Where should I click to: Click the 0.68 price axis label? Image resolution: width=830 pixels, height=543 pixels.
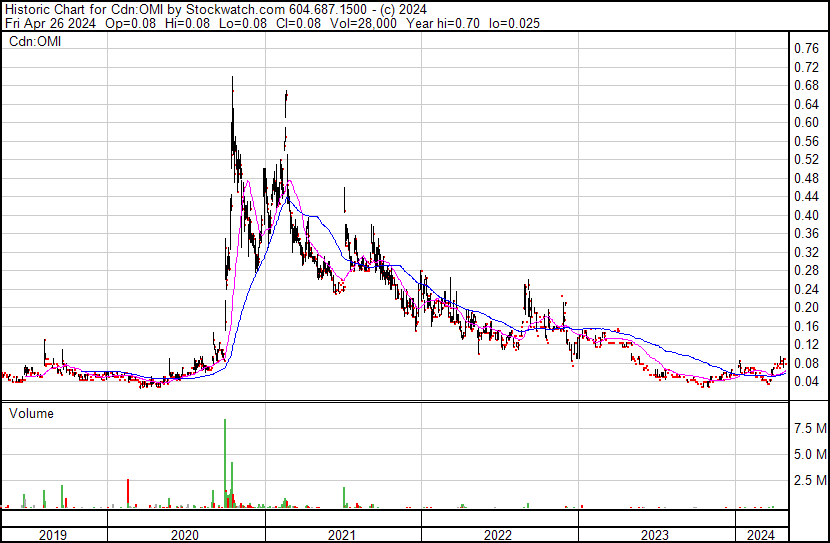(806, 86)
